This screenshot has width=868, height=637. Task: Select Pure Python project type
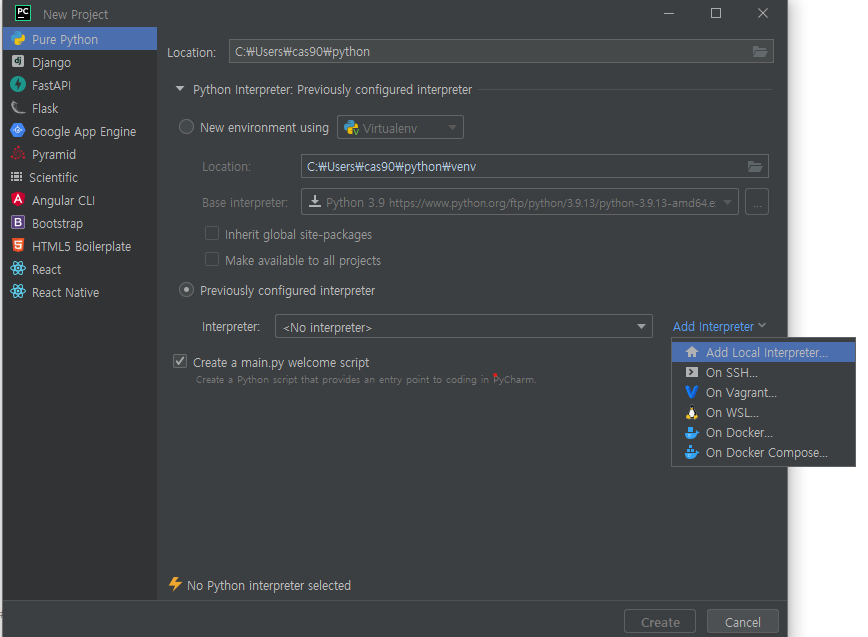(x=80, y=39)
